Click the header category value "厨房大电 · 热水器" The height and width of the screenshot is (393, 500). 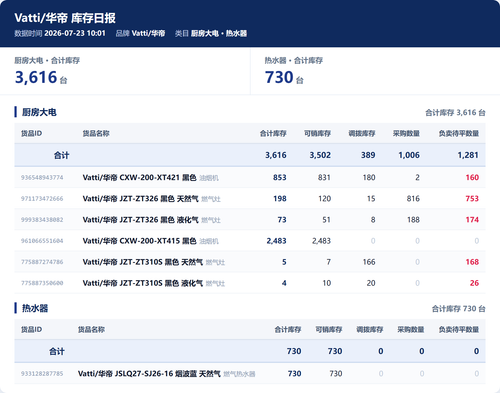[219, 33]
